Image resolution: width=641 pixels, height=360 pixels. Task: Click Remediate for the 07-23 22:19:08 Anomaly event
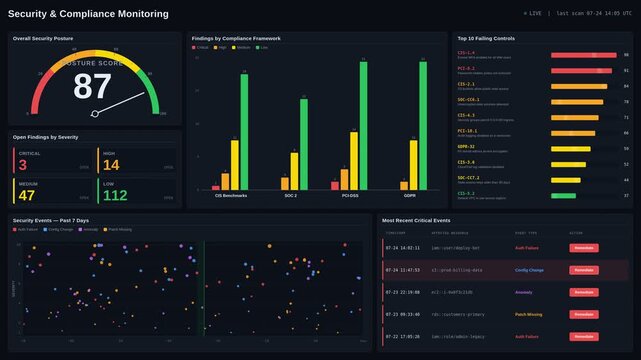[x=584, y=292]
